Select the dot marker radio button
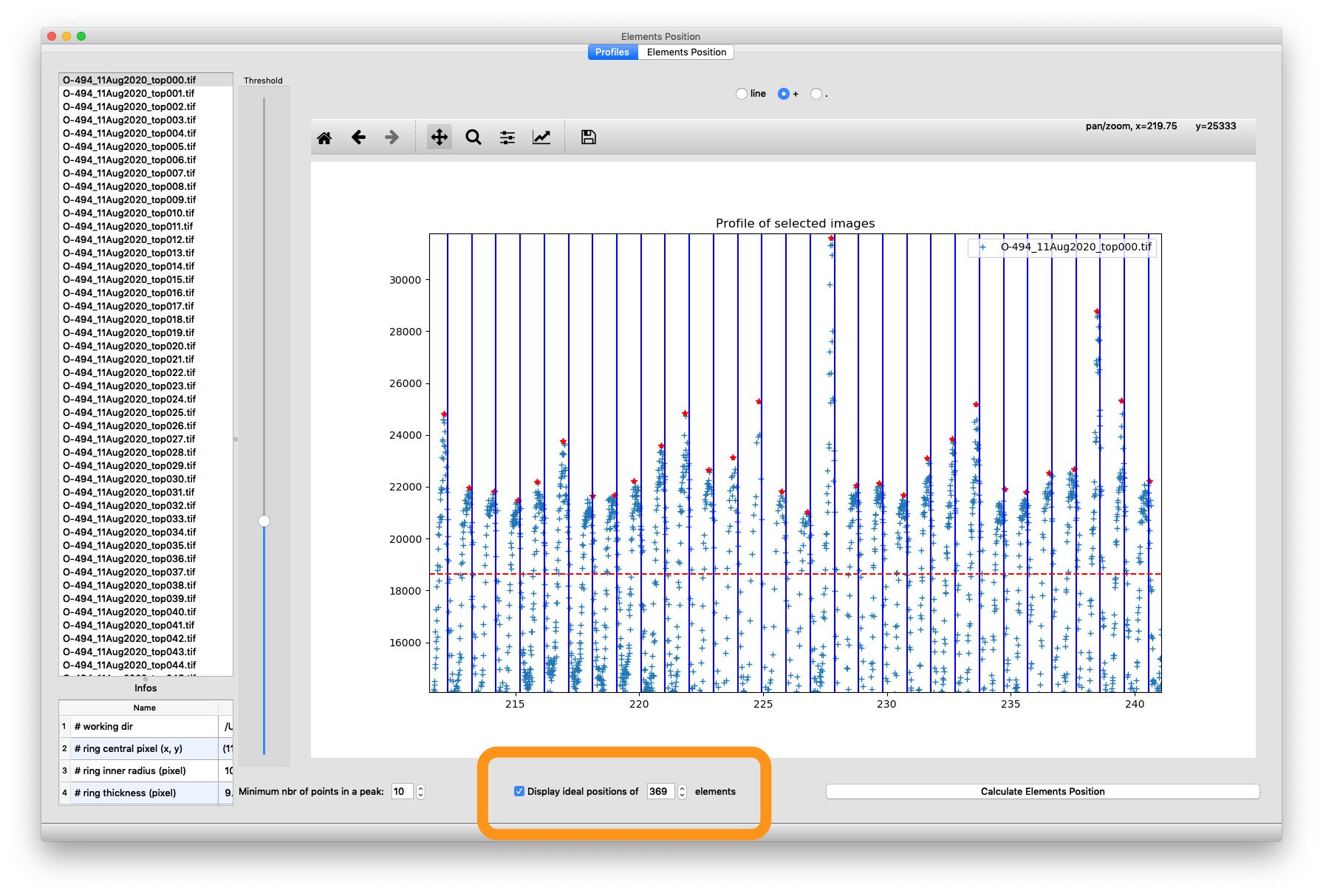 coord(816,94)
